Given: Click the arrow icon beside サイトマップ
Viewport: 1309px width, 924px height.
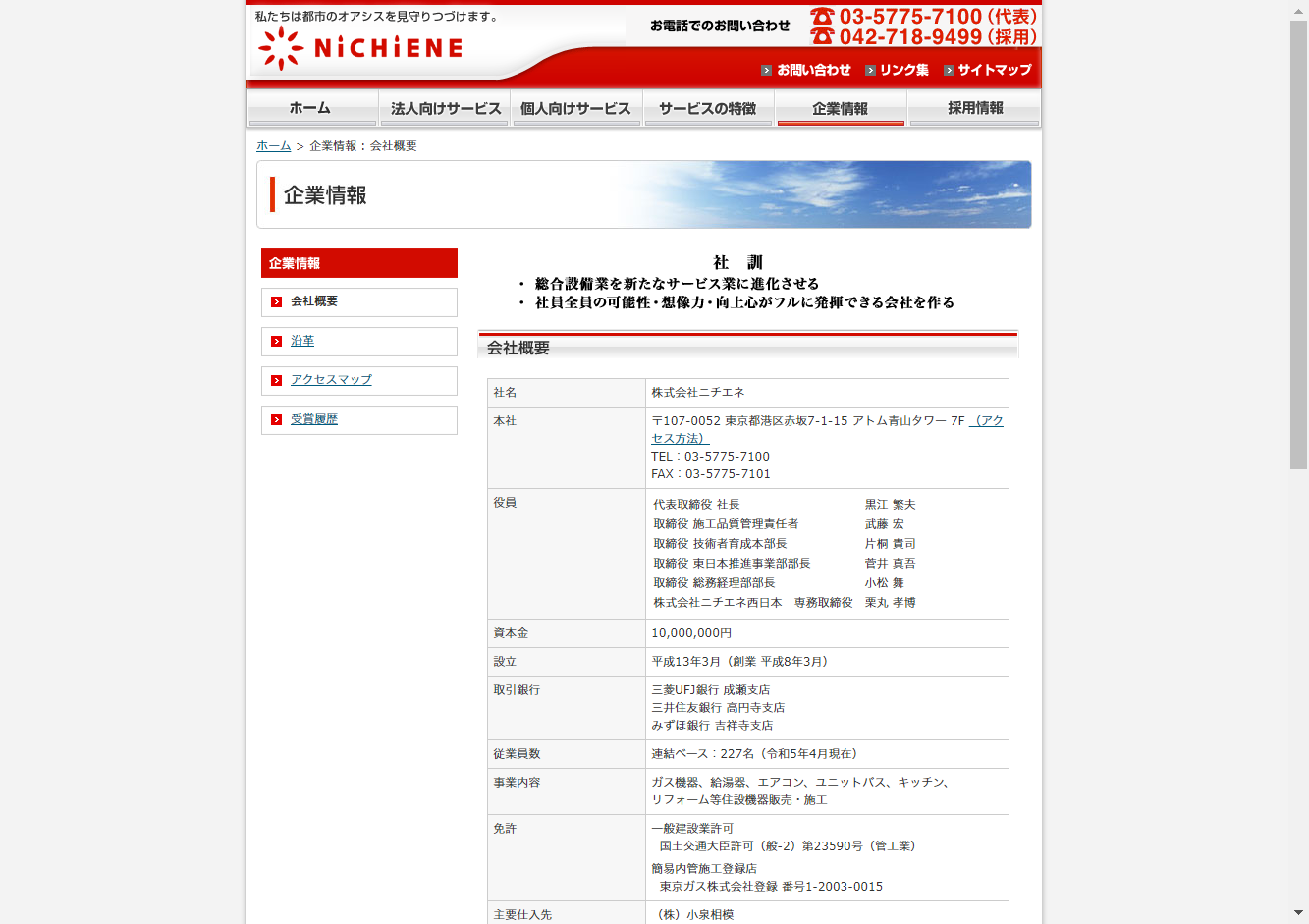Looking at the screenshot, I should 949,70.
